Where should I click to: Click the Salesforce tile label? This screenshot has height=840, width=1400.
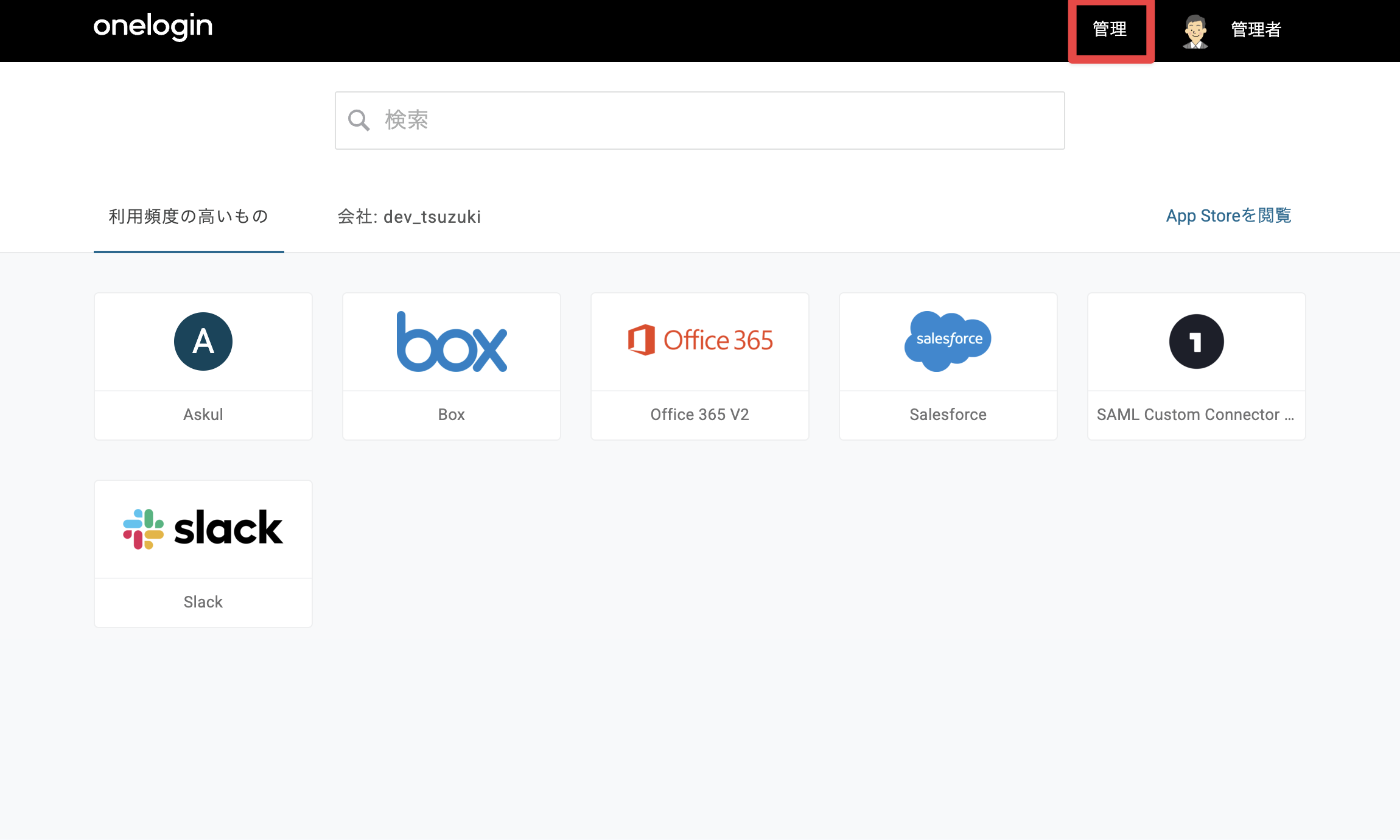(948, 415)
